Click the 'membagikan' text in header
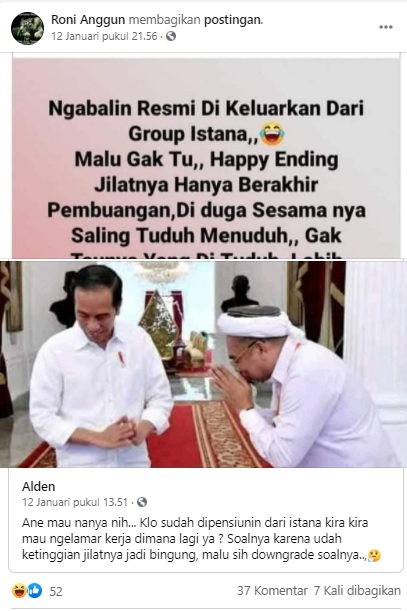 [165, 19]
